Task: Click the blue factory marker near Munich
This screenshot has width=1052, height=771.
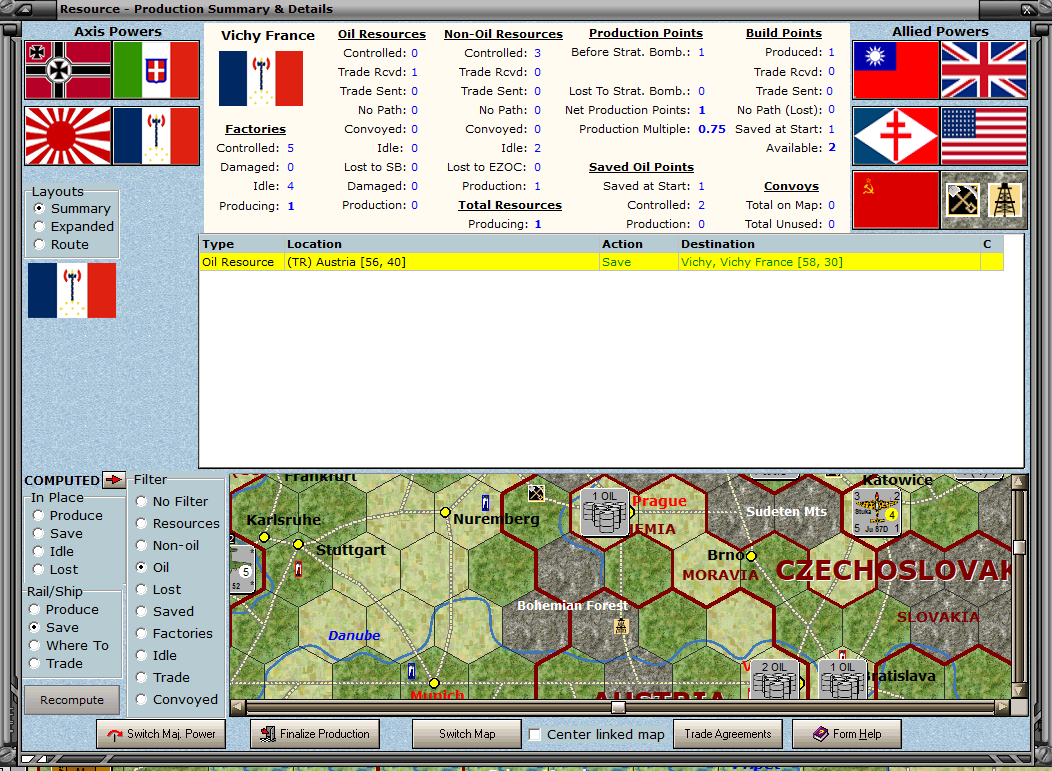Action: 411,670
